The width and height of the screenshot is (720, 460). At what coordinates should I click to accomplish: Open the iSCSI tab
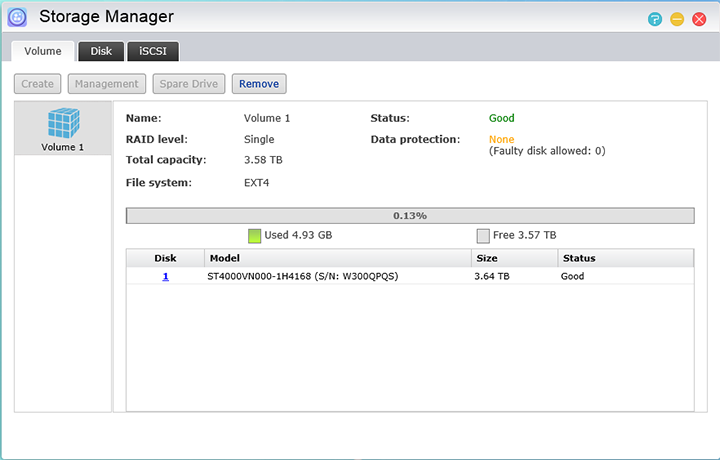click(x=153, y=51)
